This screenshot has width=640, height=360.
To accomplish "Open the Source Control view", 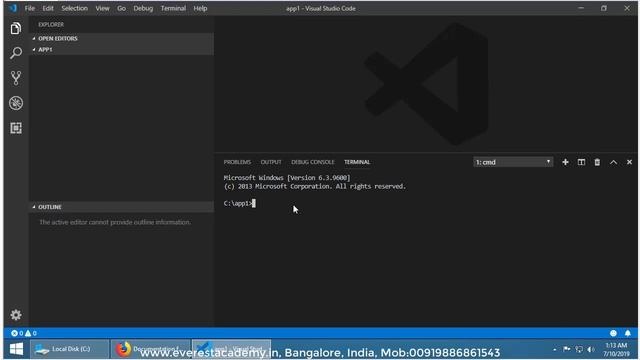I will 16,78.
